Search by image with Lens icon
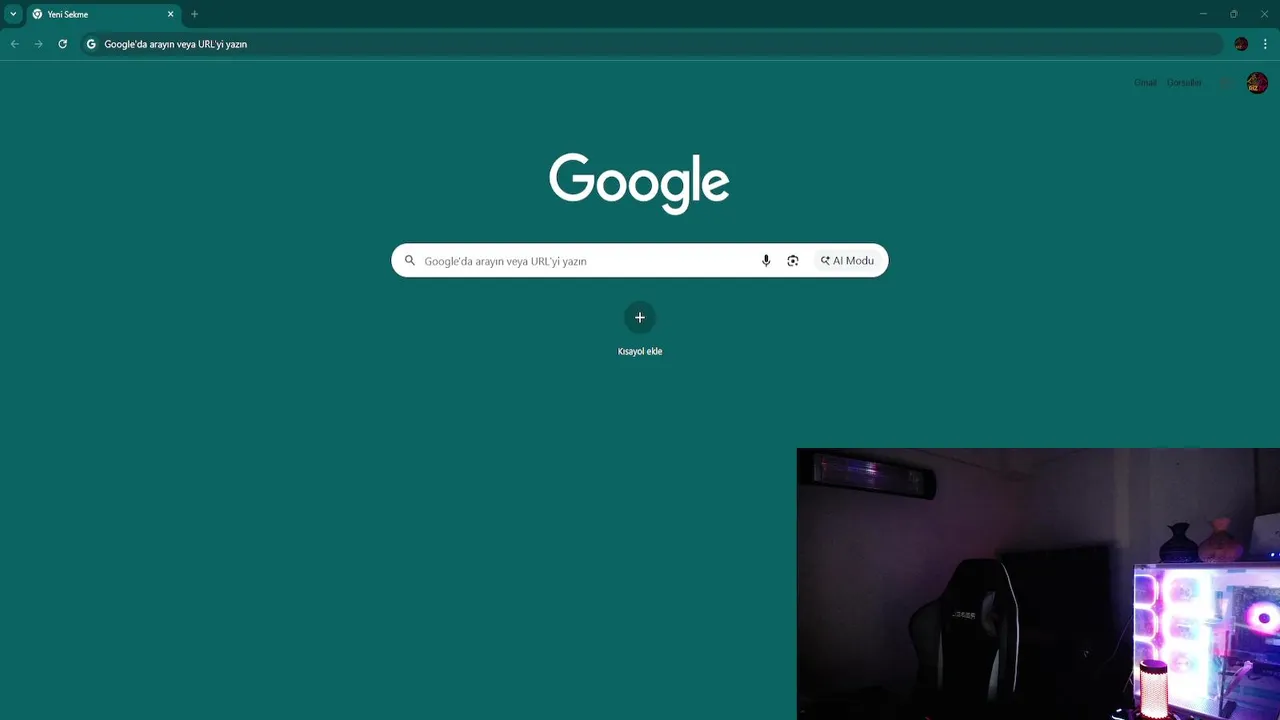Screen dimensions: 1280x720 click(793, 261)
